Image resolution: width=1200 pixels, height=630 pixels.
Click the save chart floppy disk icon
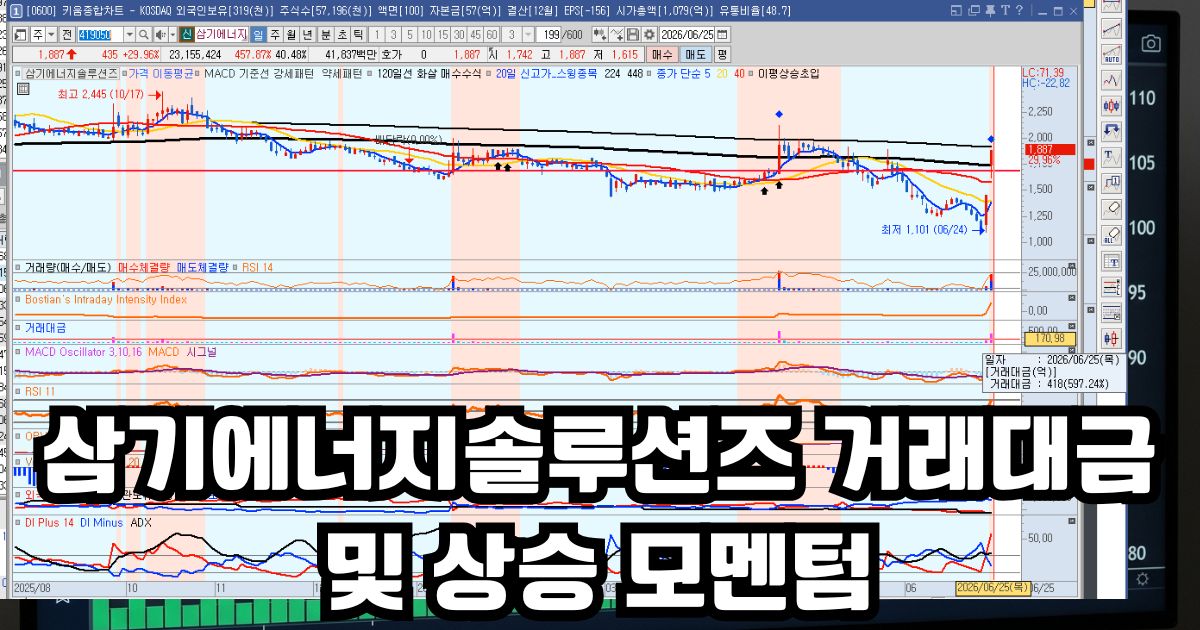click(632, 34)
